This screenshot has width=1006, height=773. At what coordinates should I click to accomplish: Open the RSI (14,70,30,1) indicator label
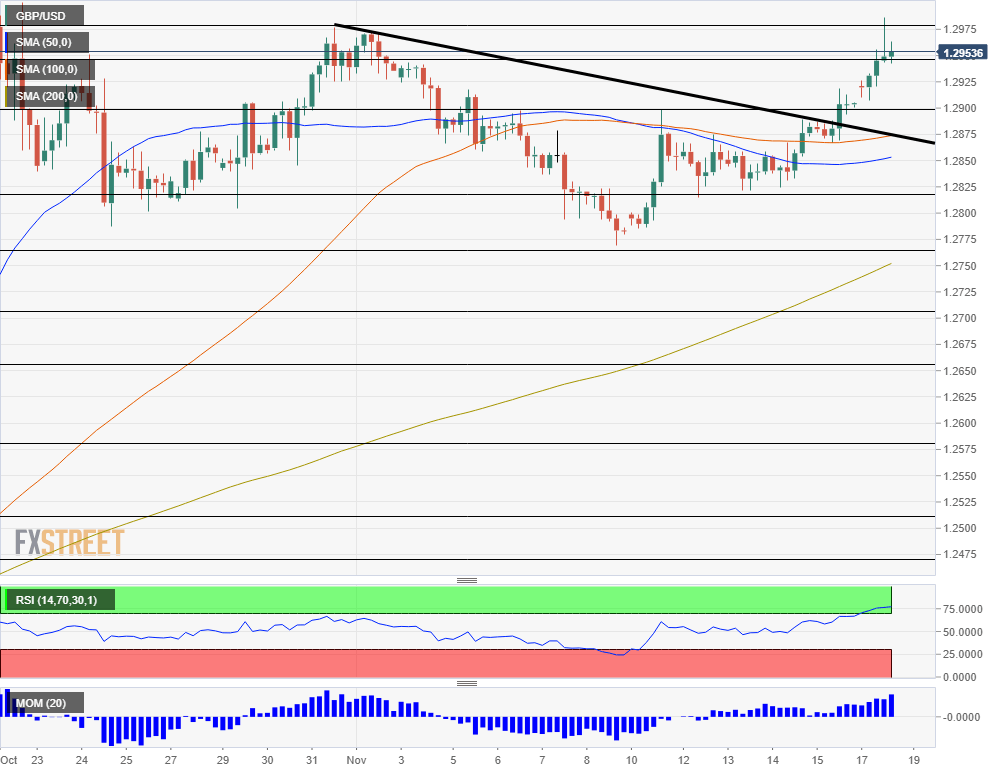[x=58, y=600]
